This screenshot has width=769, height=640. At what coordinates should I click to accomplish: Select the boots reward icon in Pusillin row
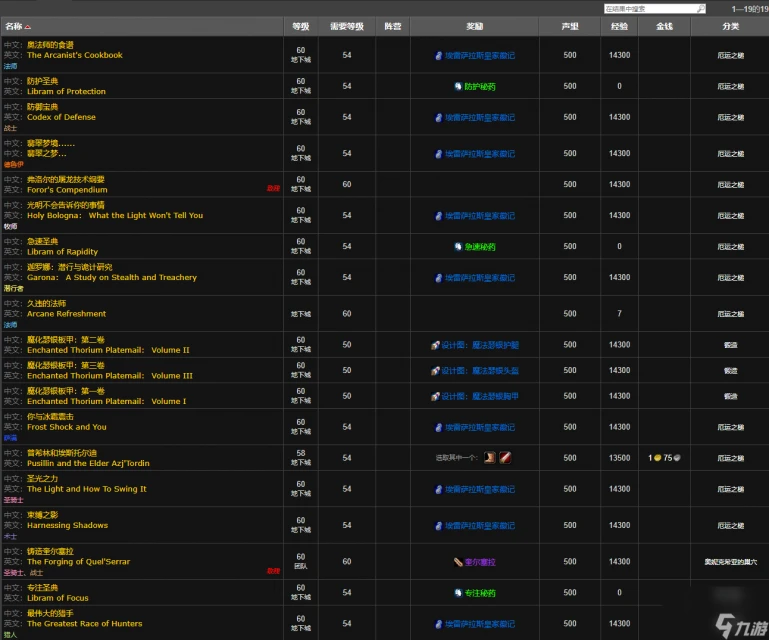[x=490, y=458]
